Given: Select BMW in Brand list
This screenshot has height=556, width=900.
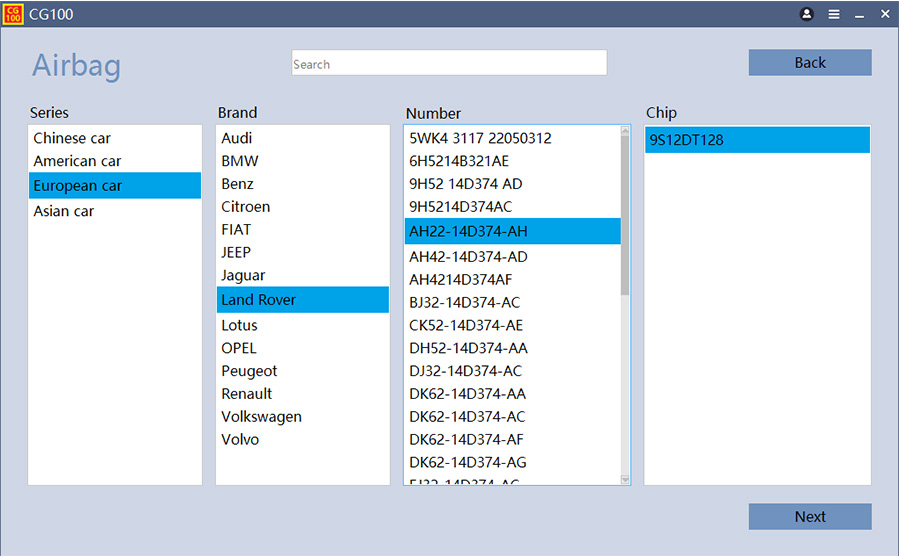Looking at the screenshot, I should [x=240, y=161].
